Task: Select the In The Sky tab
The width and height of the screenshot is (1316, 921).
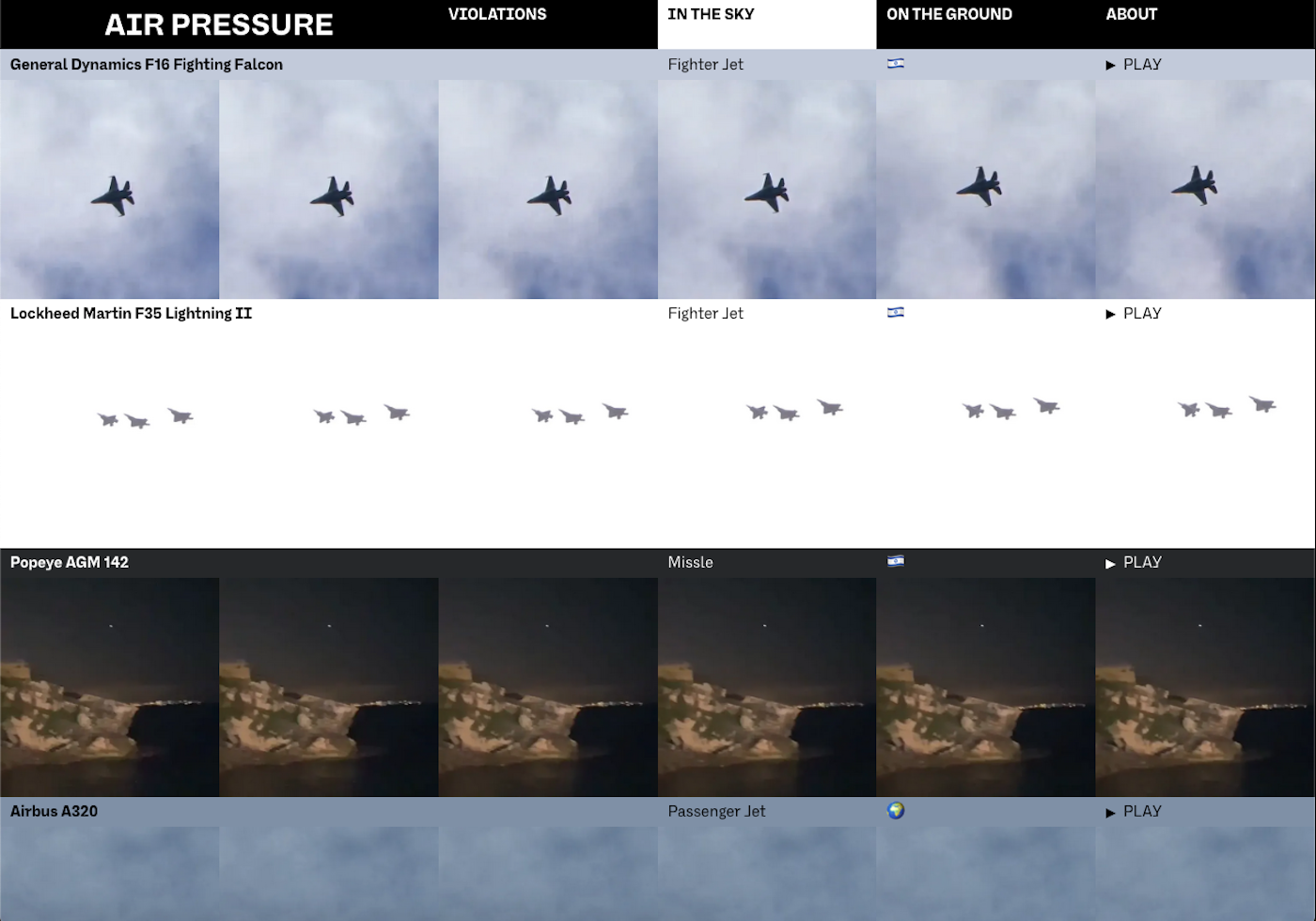Action: point(711,14)
